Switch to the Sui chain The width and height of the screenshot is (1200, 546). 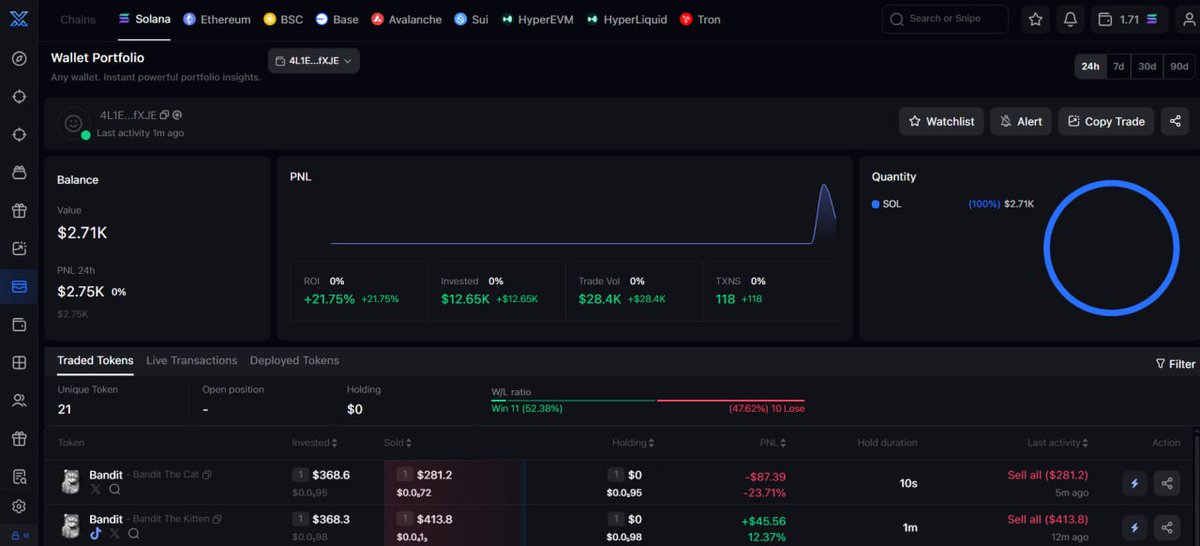pos(471,19)
